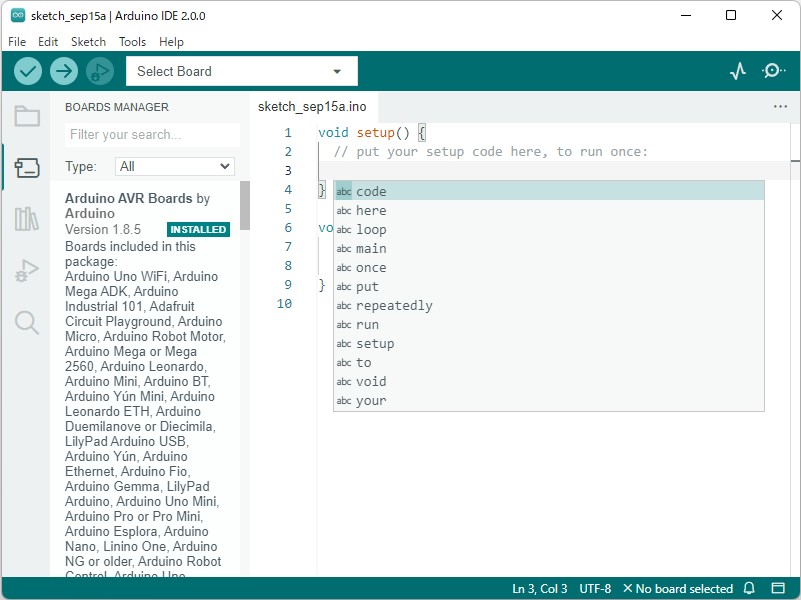
Task: Click the BOARDS MANAGER panel heading
Action: [x=116, y=107]
